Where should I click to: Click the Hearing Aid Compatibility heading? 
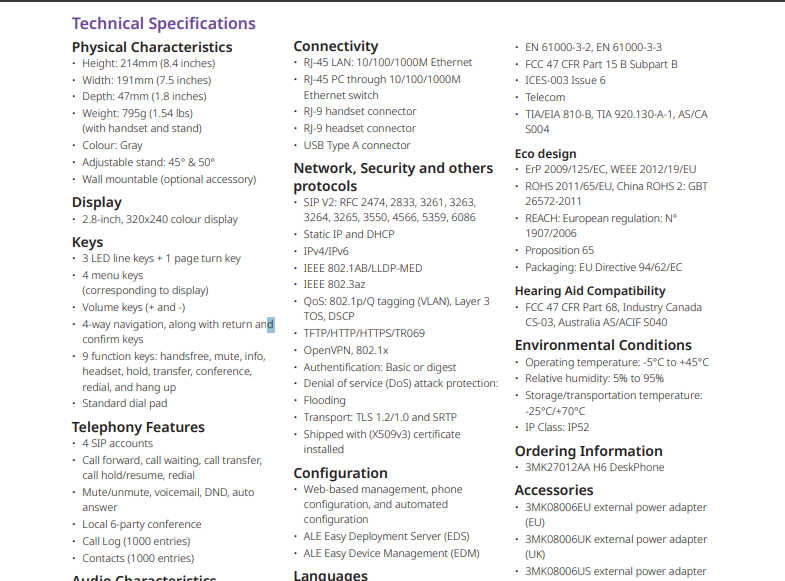point(590,291)
